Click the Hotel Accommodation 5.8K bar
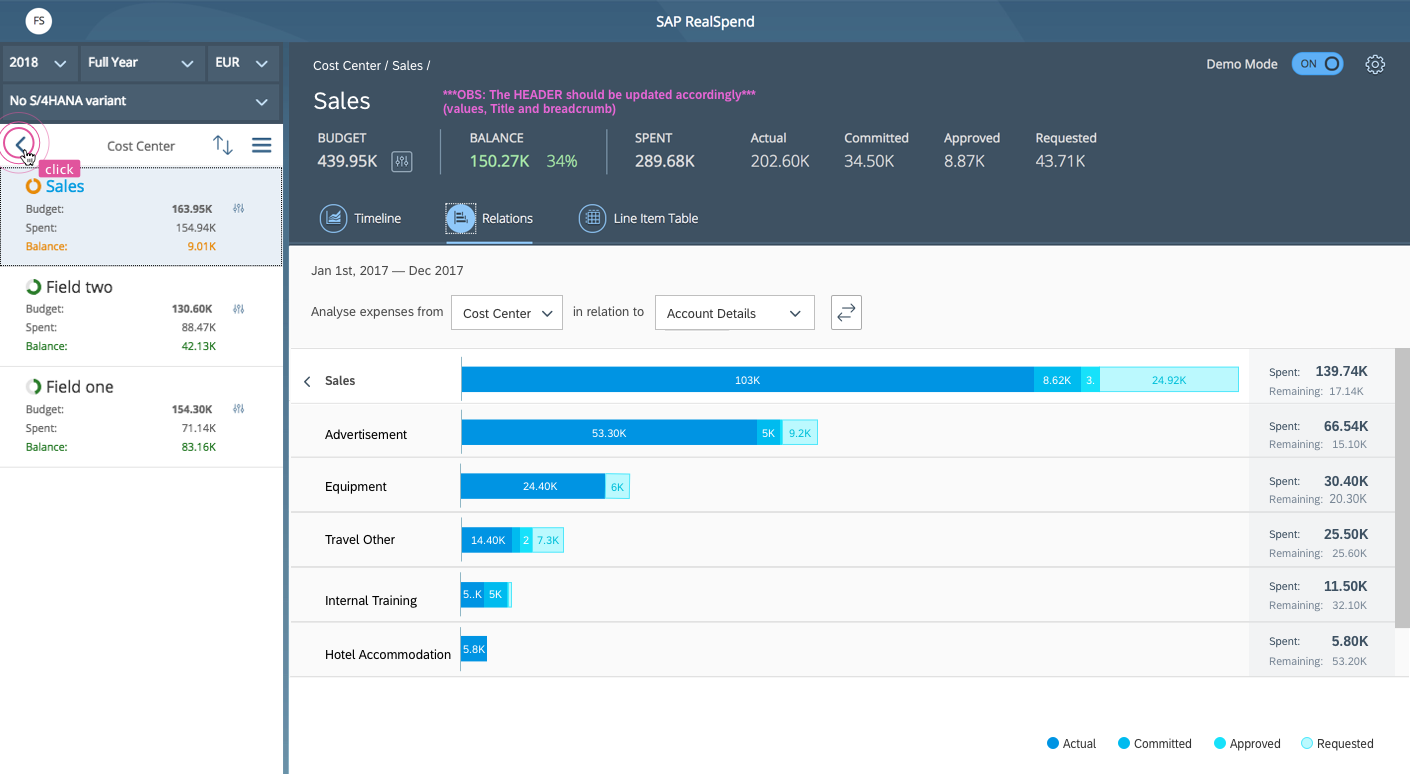Viewport: 1410px width, 774px height. point(474,649)
